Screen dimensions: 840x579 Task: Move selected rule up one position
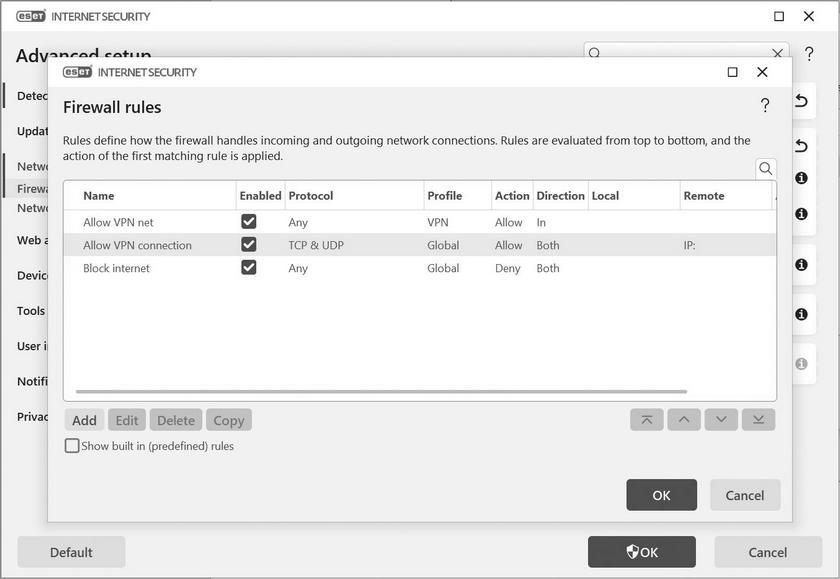684,420
